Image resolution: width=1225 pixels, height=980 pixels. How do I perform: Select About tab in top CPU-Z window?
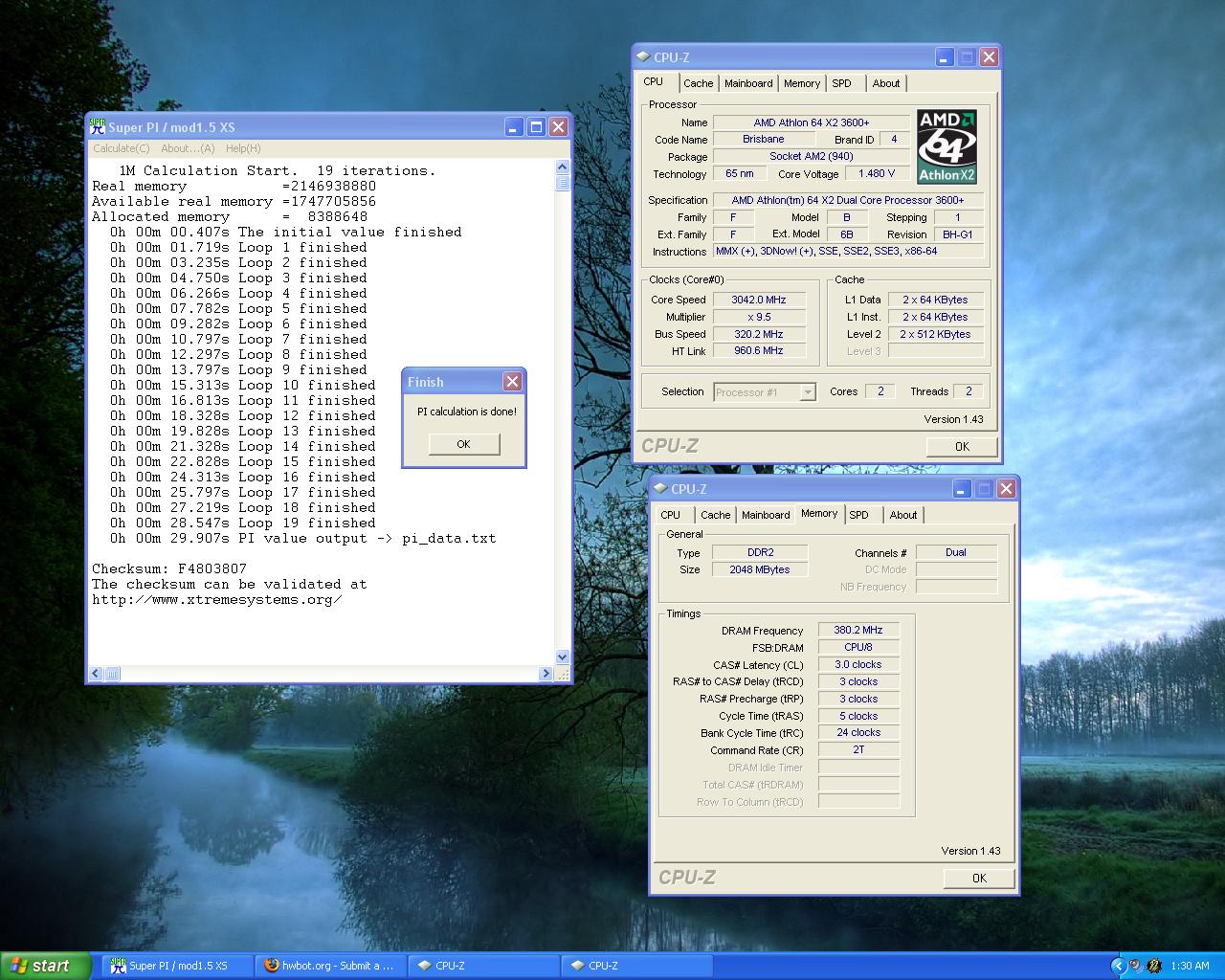tap(886, 83)
